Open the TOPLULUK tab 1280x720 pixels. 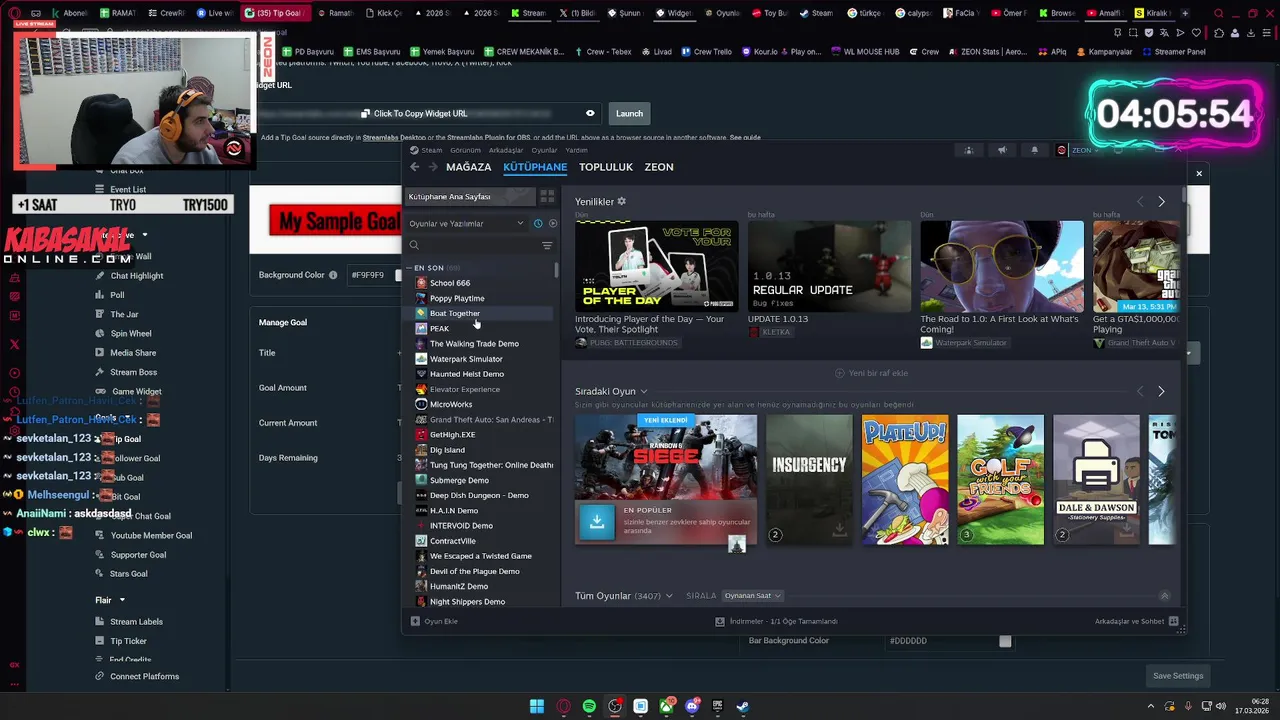(606, 167)
